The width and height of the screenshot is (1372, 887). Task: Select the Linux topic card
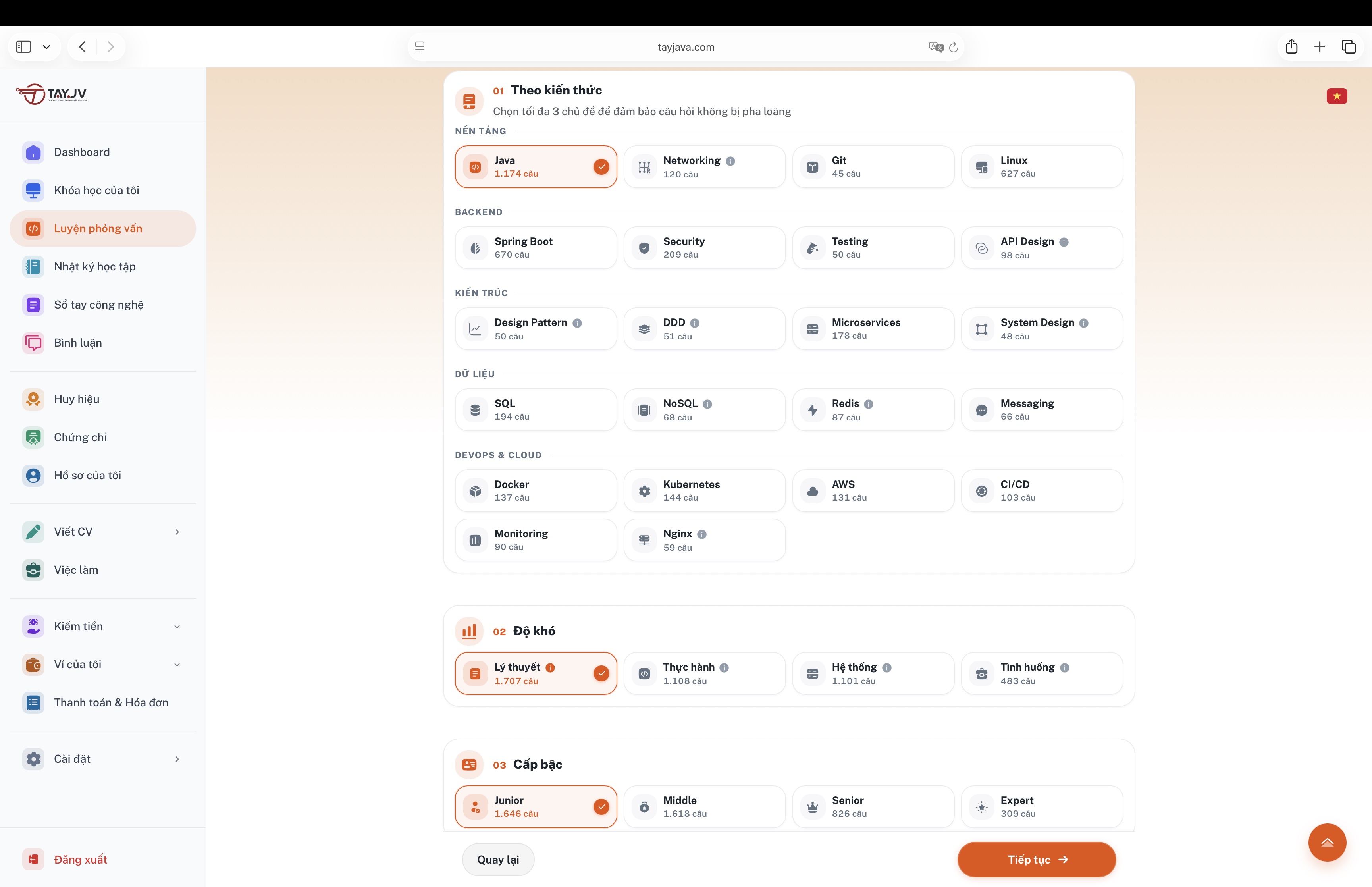(1042, 166)
